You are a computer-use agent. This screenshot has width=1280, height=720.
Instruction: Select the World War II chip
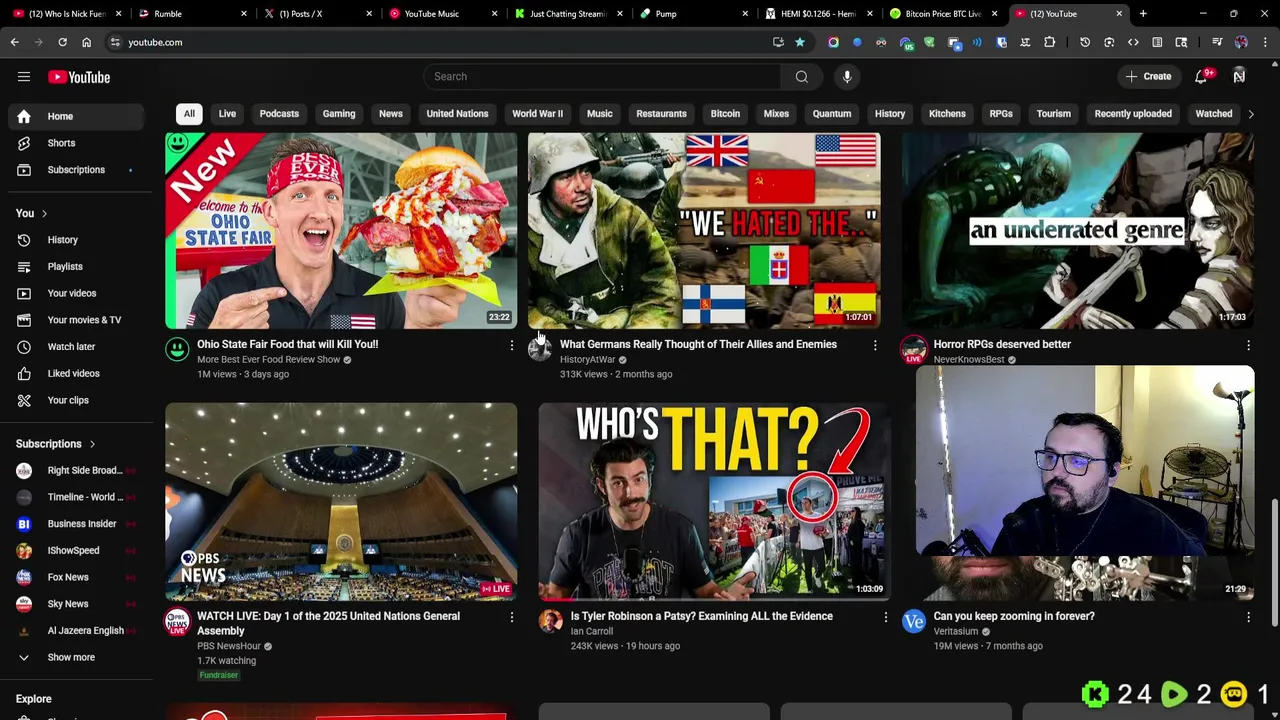pos(538,114)
